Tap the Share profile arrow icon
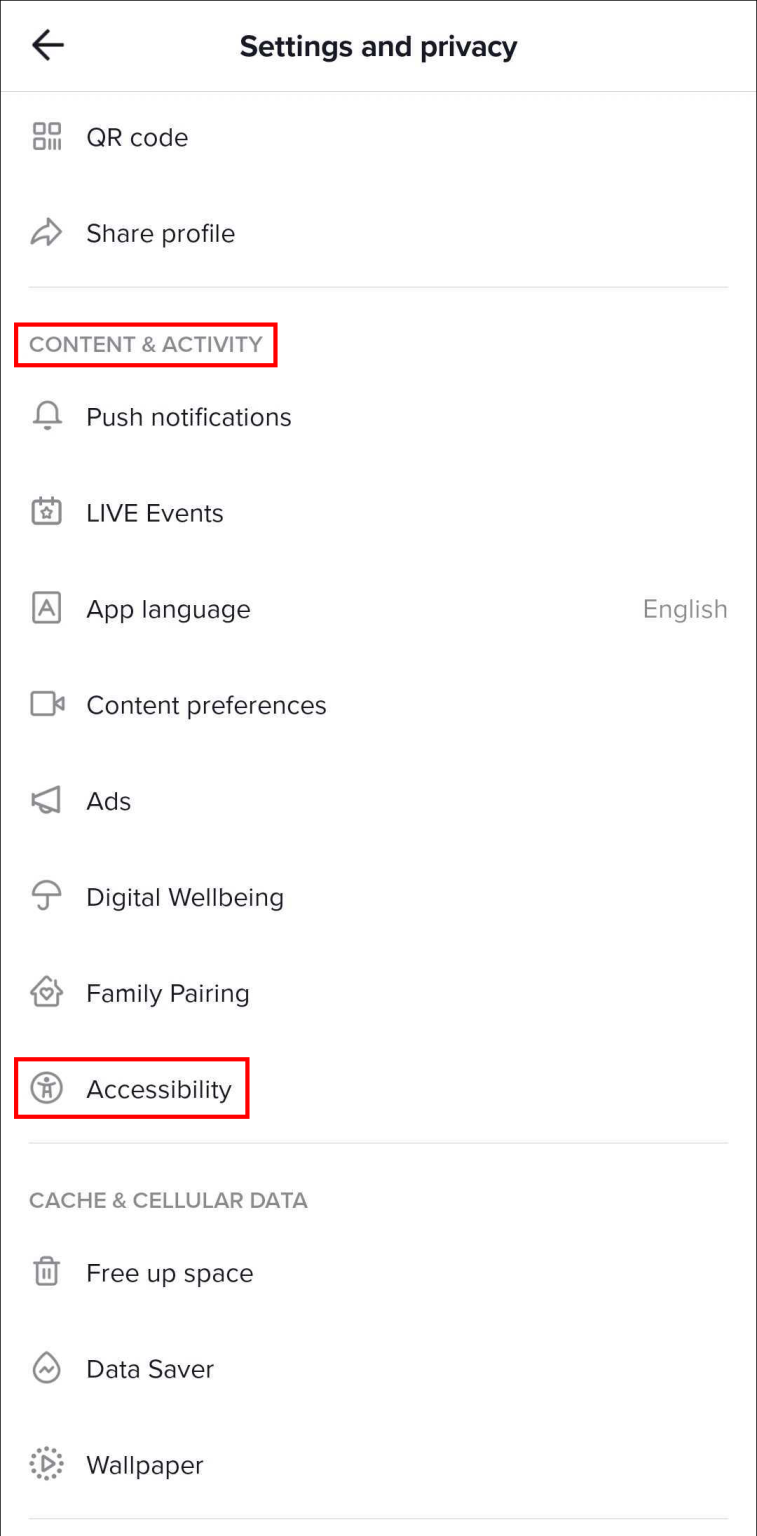757x1536 pixels. (47, 233)
